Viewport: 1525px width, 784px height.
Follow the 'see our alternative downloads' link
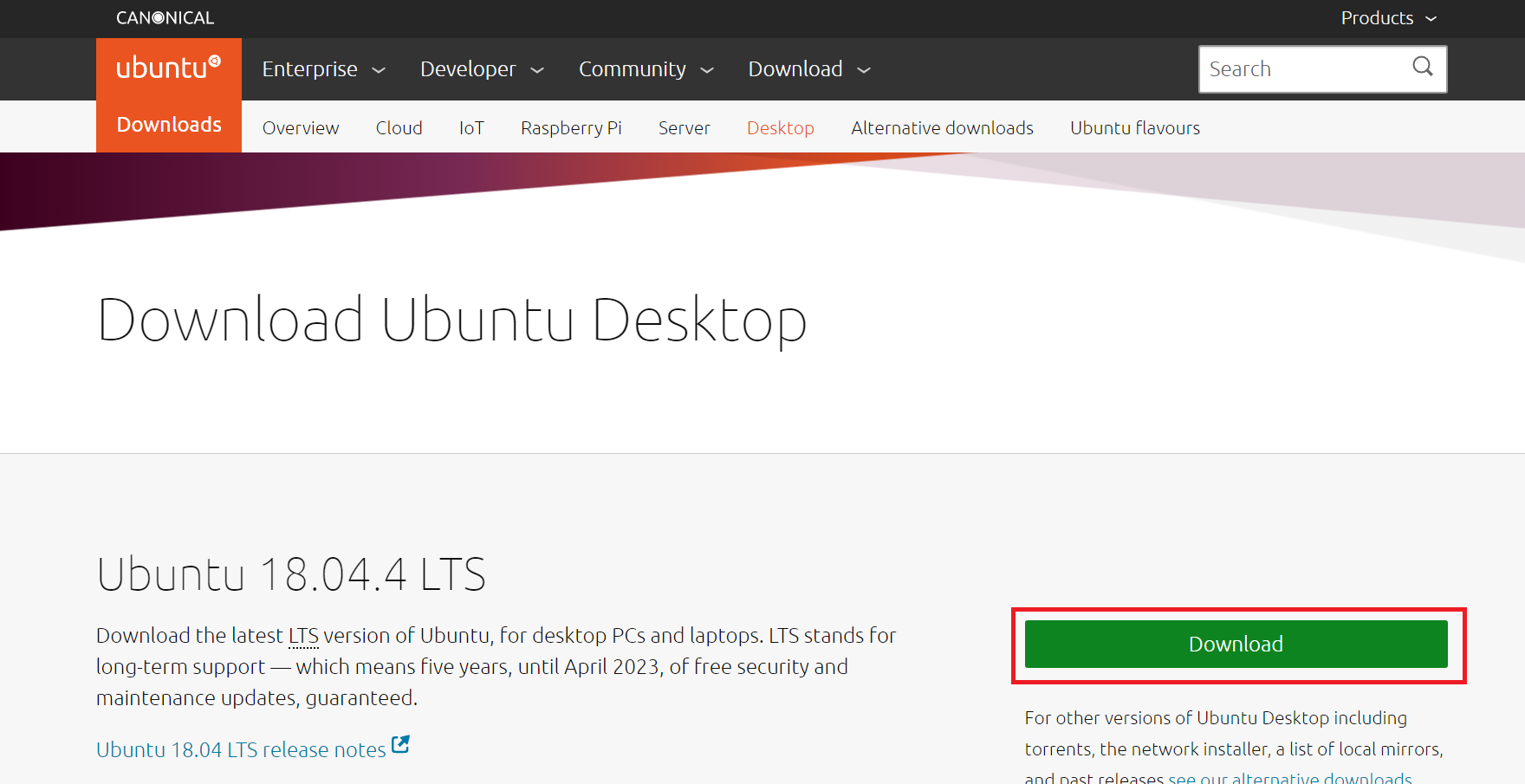pos(1290,778)
